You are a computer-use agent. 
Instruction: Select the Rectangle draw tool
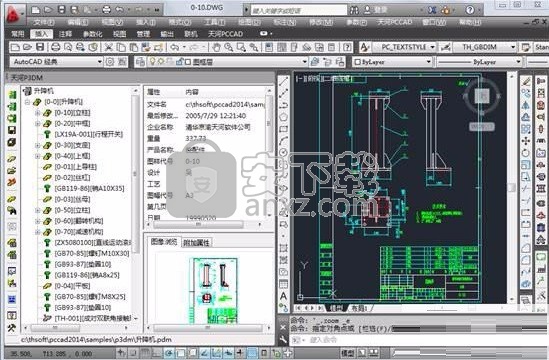[283, 129]
